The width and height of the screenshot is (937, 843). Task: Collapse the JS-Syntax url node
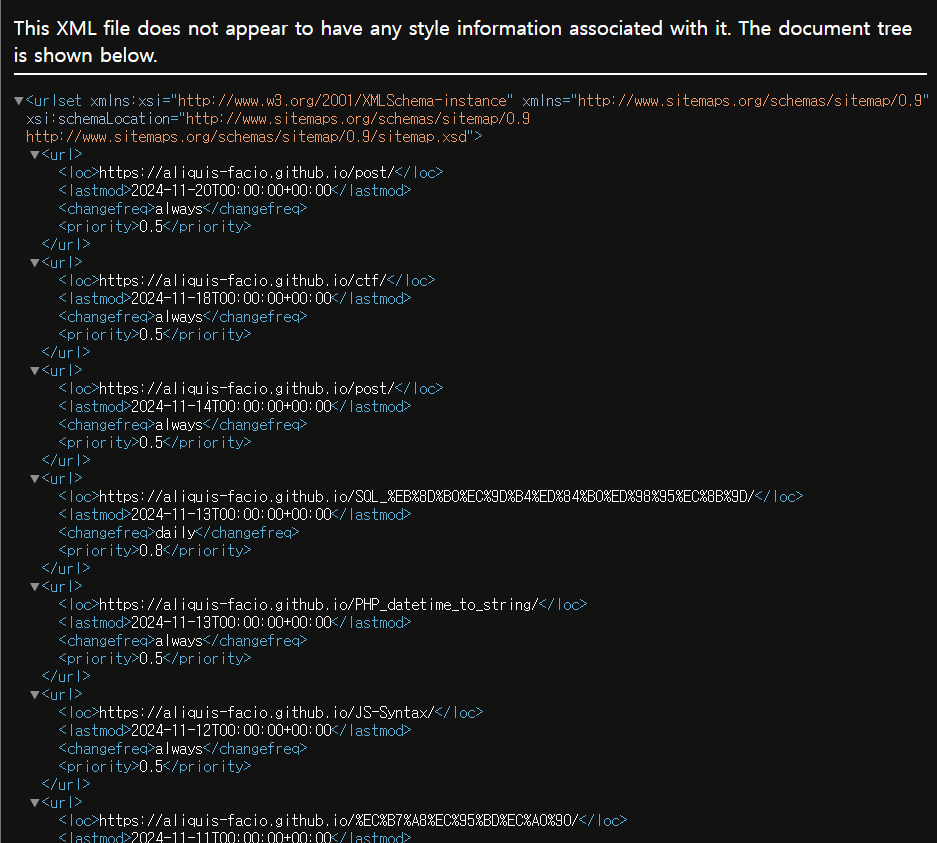35,695
